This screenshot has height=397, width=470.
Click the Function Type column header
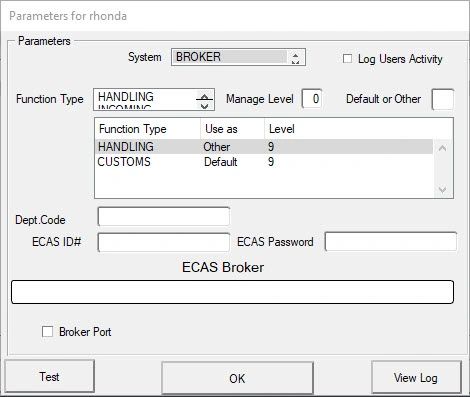pyautogui.click(x=148, y=129)
